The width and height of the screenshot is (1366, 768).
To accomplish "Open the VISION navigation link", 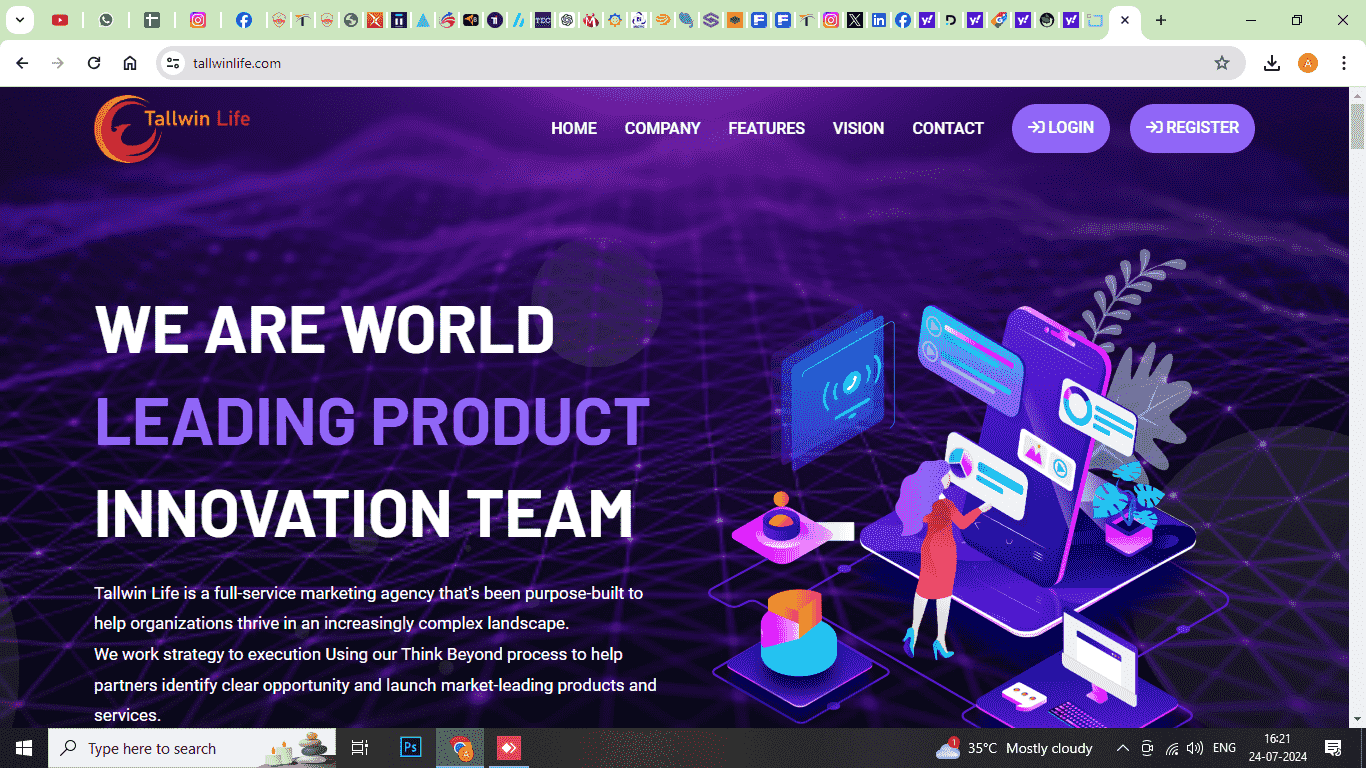I will 858,128.
